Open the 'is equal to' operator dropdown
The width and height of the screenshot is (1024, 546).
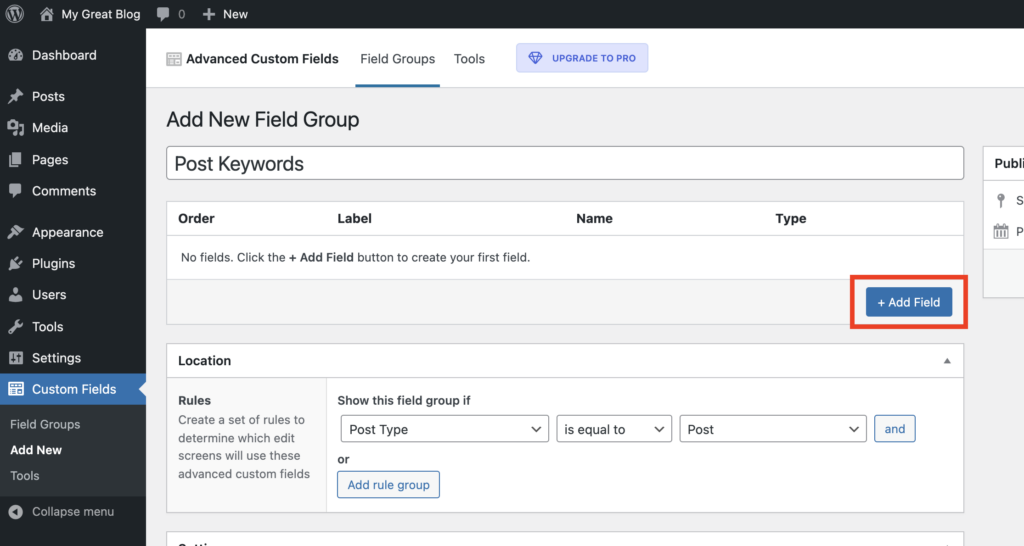click(x=614, y=429)
